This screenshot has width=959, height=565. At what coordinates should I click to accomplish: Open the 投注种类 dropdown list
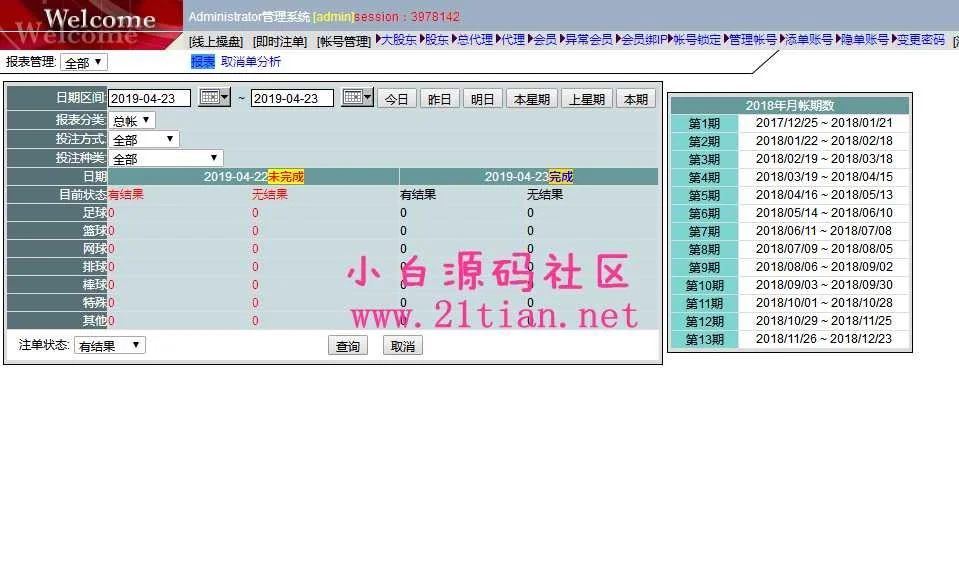(x=165, y=159)
